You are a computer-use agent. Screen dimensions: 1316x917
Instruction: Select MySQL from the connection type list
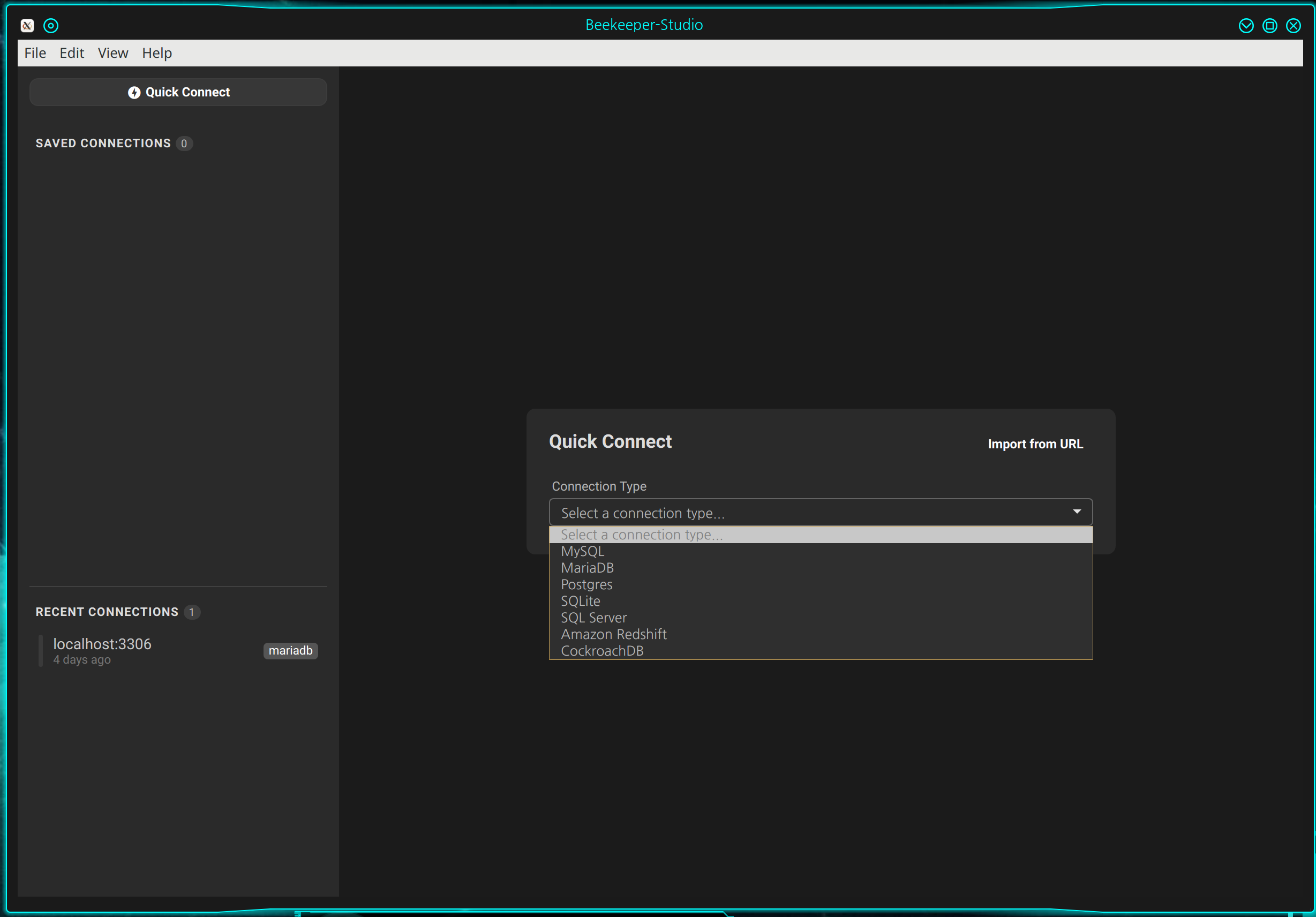pos(582,551)
